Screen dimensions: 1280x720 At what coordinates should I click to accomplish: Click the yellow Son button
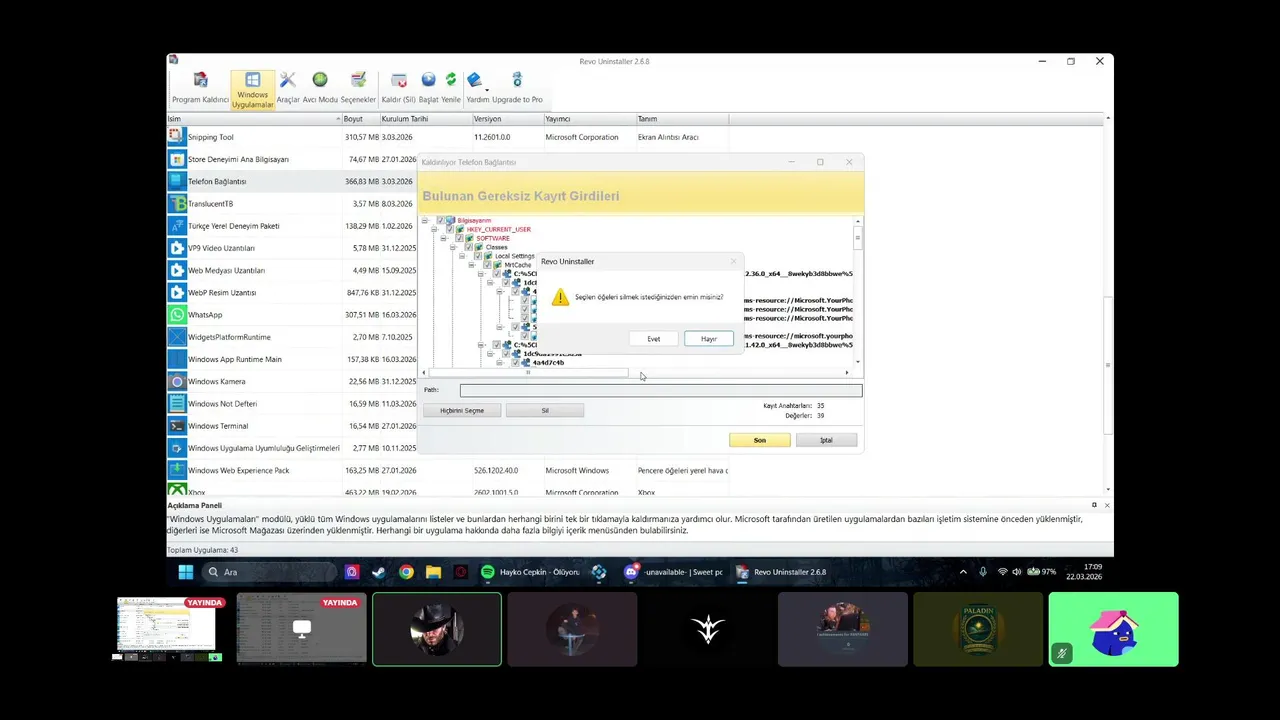(760, 440)
